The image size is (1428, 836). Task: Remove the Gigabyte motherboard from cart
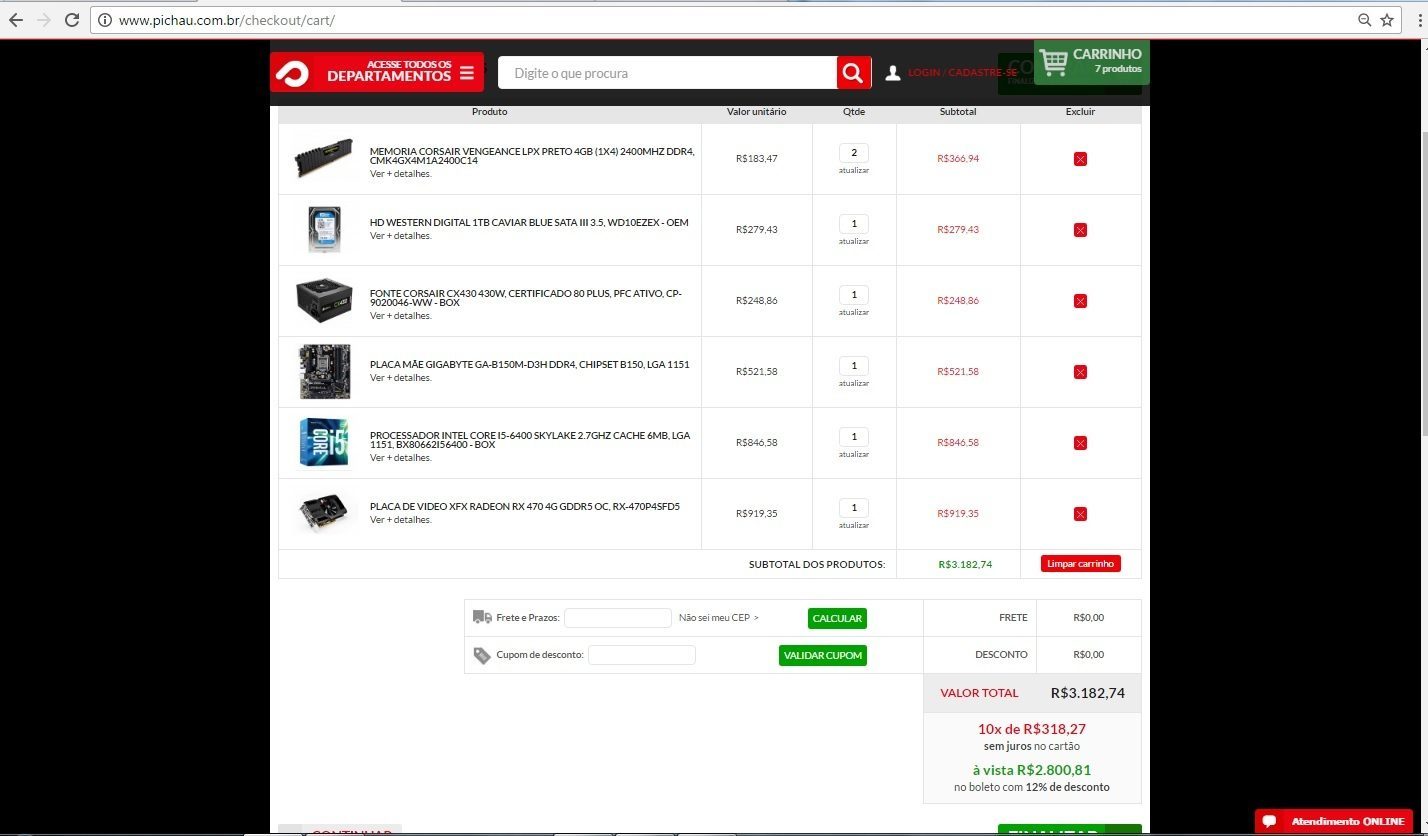click(1080, 372)
